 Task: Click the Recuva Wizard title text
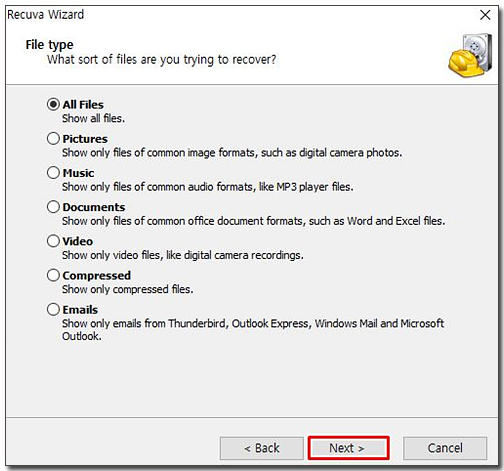46,15
